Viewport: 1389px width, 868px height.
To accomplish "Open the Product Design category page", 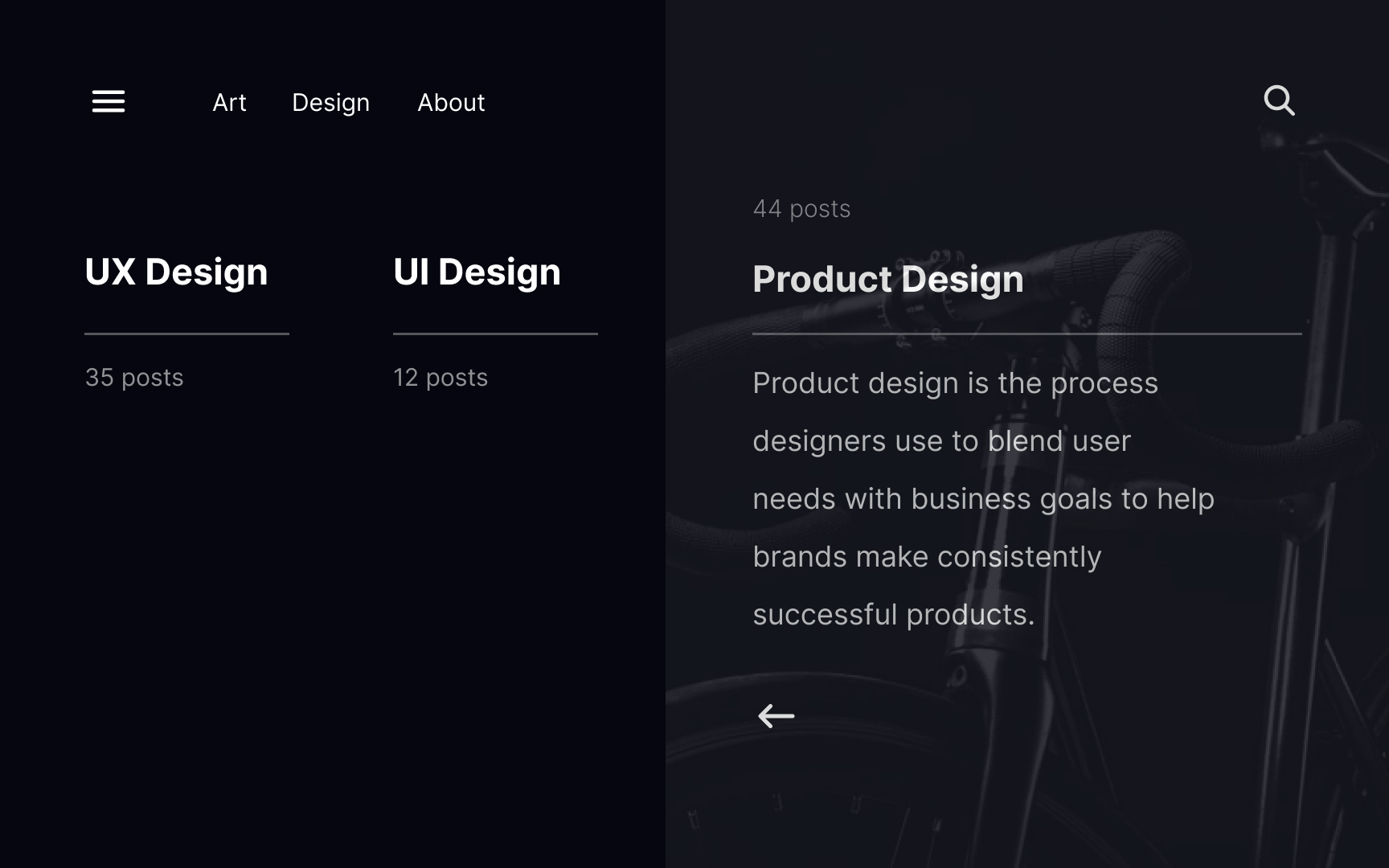I will coord(887,279).
